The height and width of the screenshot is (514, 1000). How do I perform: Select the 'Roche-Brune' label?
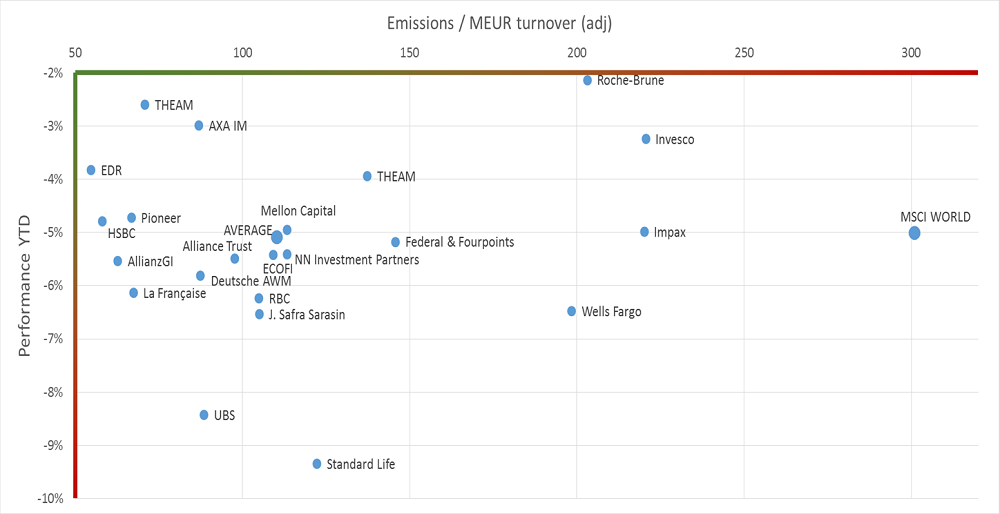click(x=631, y=81)
